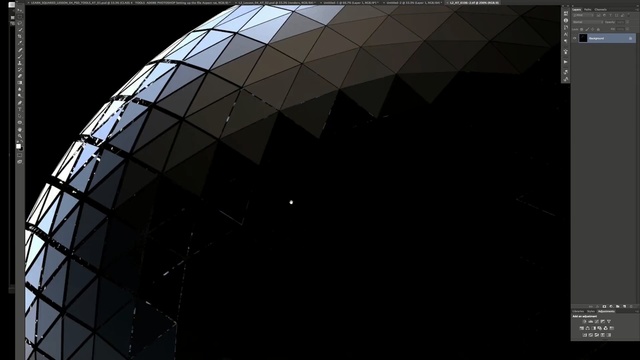Add a Vibrance adjustment
The height and width of the screenshot is (360, 640).
click(x=609, y=322)
